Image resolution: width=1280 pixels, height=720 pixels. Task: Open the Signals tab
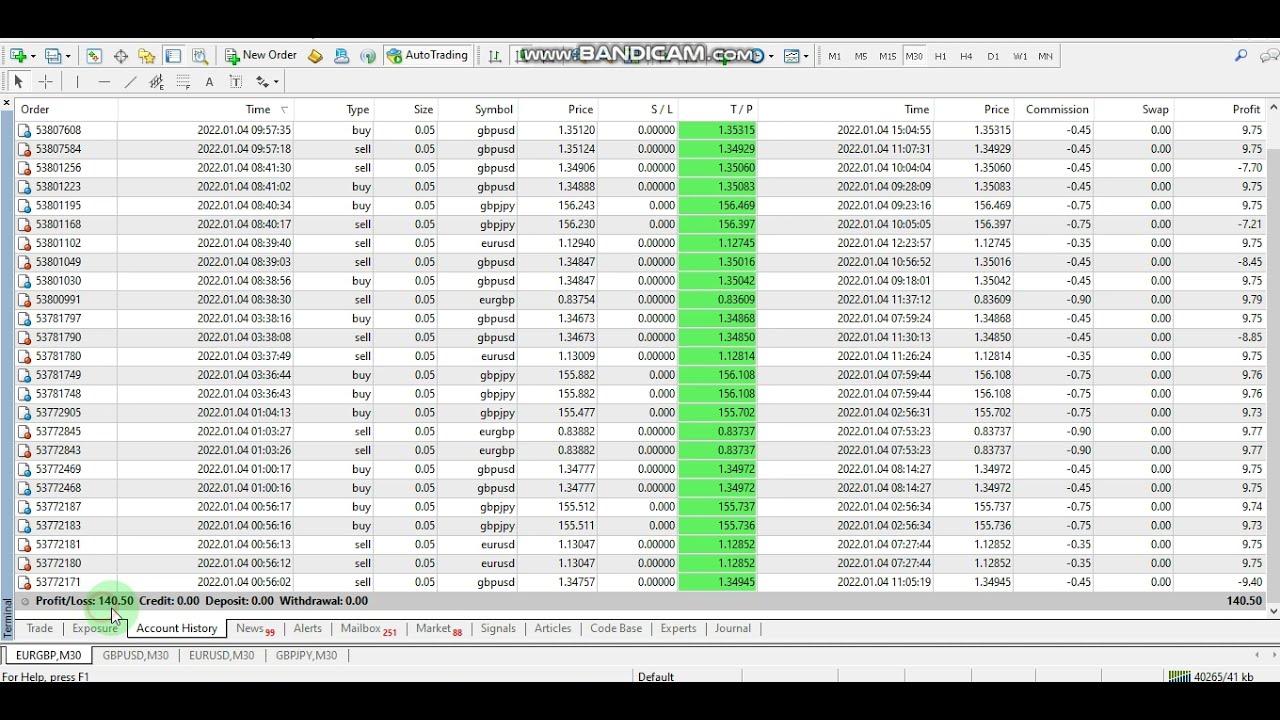coord(498,628)
